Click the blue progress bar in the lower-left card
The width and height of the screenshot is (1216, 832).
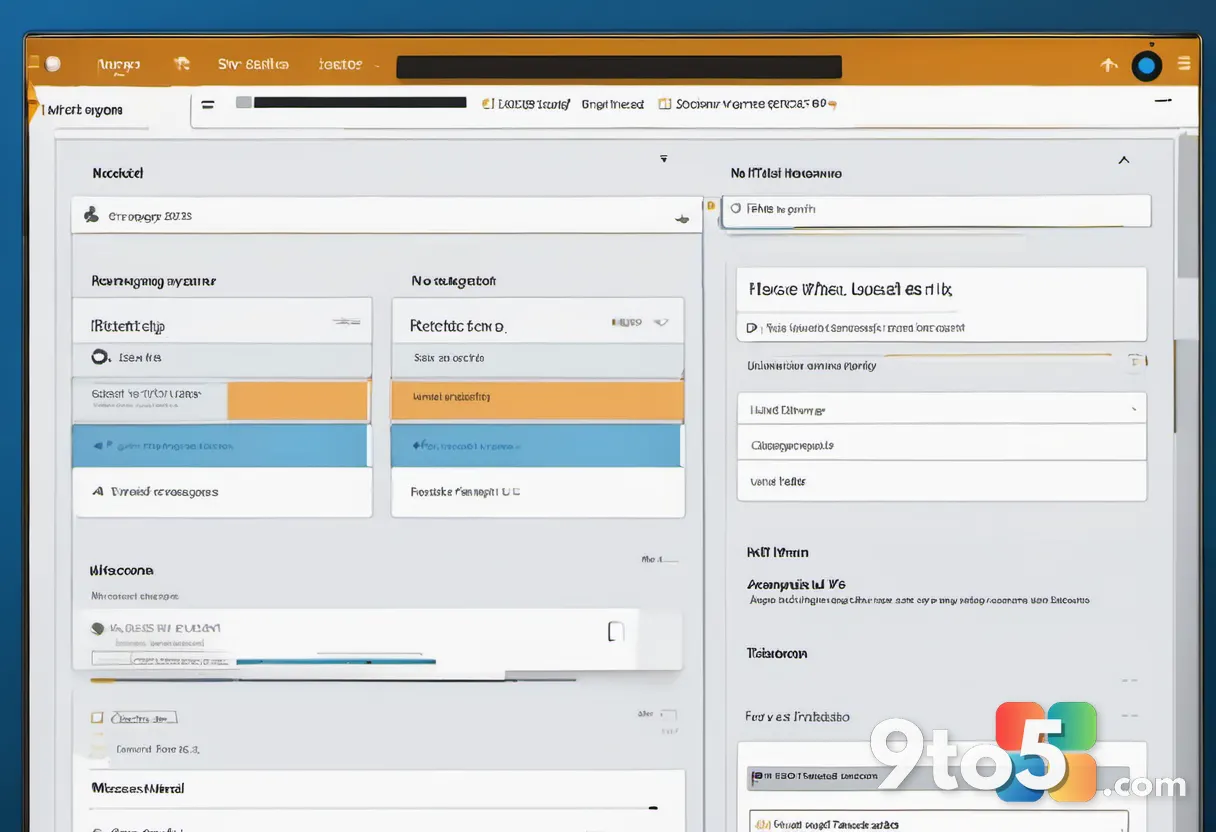[336, 661]
